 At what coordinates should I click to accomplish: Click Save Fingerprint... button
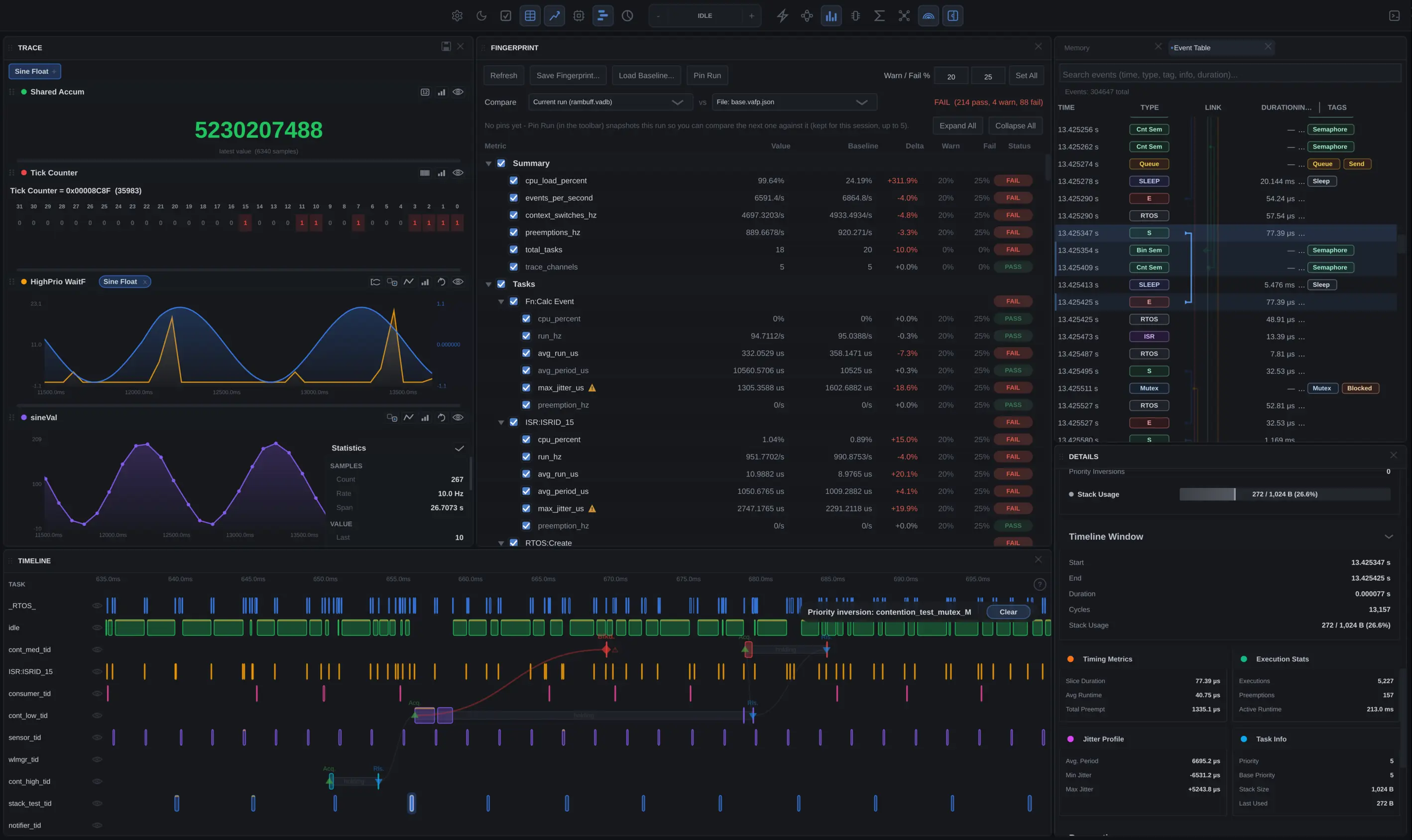click(568, 75)
